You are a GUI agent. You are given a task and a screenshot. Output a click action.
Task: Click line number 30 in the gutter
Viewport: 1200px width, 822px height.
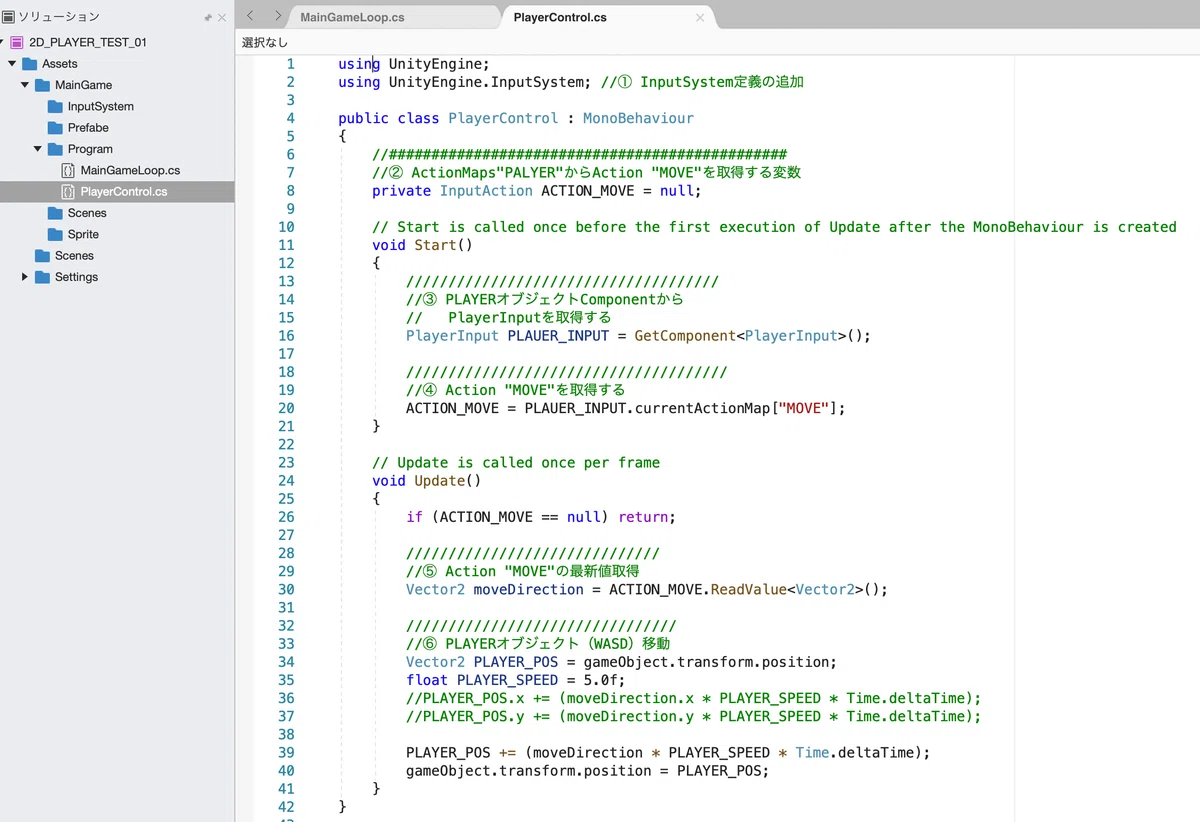point(286,590)
